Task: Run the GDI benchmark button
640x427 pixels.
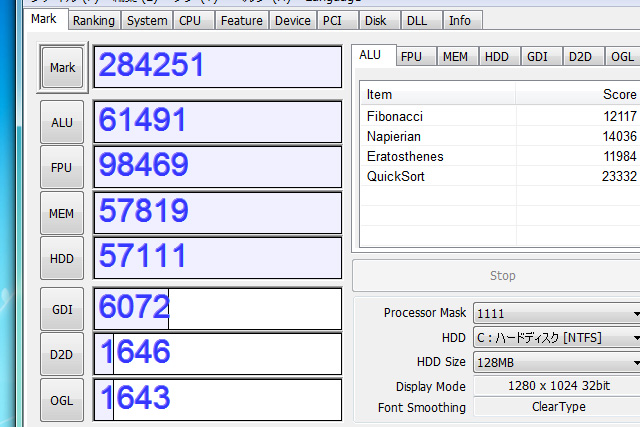Action: [x=62, y=309]
